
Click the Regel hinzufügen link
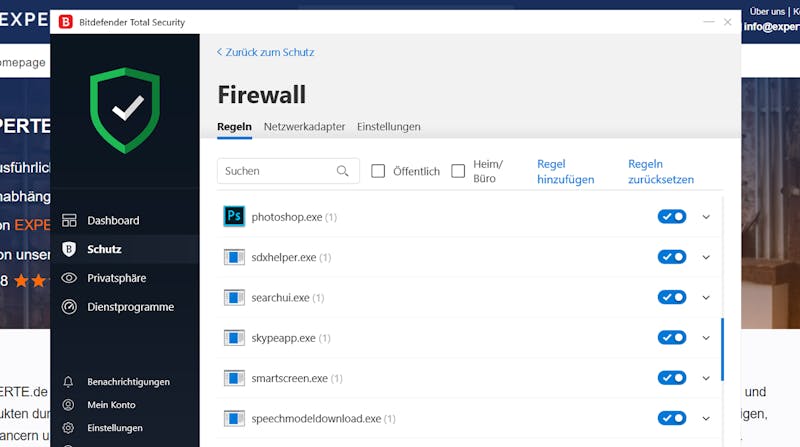coord(565,171)
